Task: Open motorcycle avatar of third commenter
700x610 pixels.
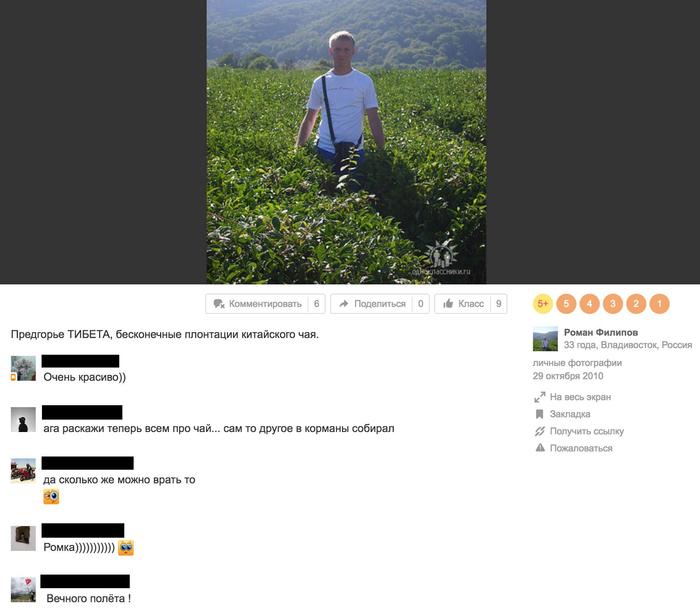Action: click(x=23, y=471)
